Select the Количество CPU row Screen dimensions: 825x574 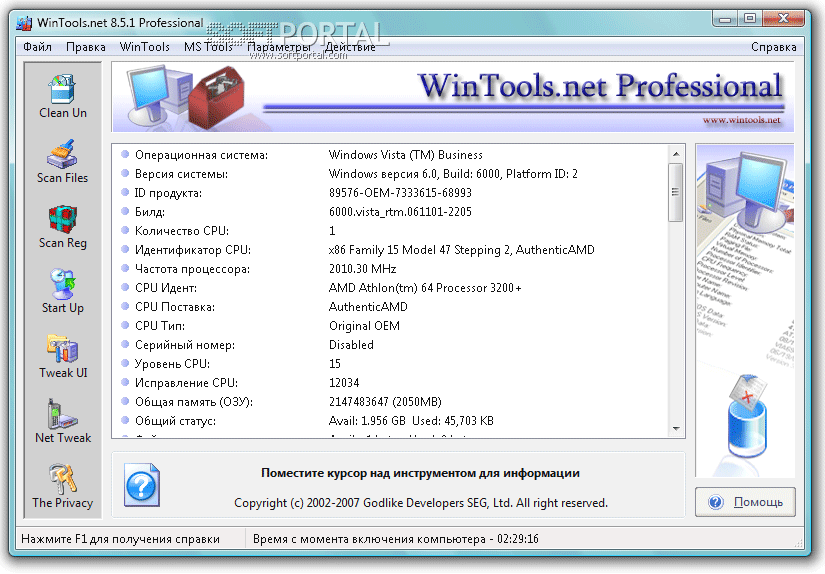[x=390, y=230]
